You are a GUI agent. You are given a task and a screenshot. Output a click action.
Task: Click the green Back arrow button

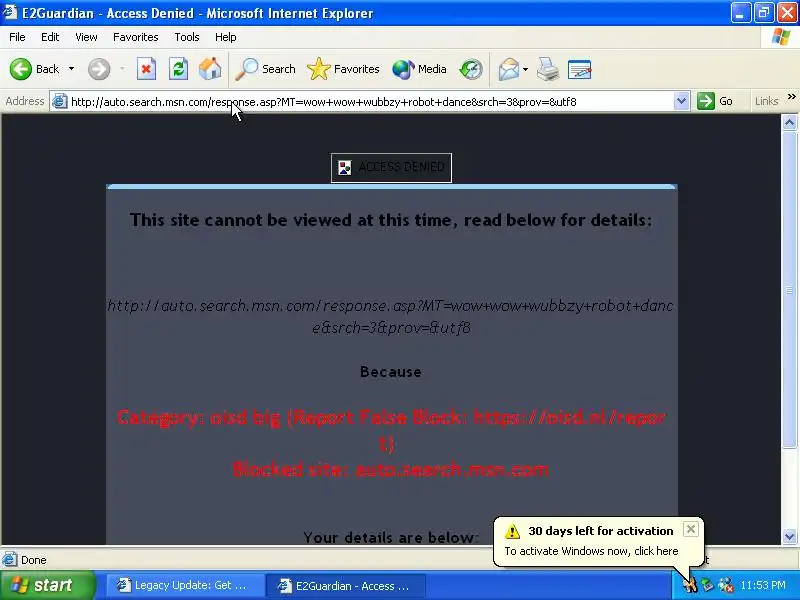pos(21,69)
